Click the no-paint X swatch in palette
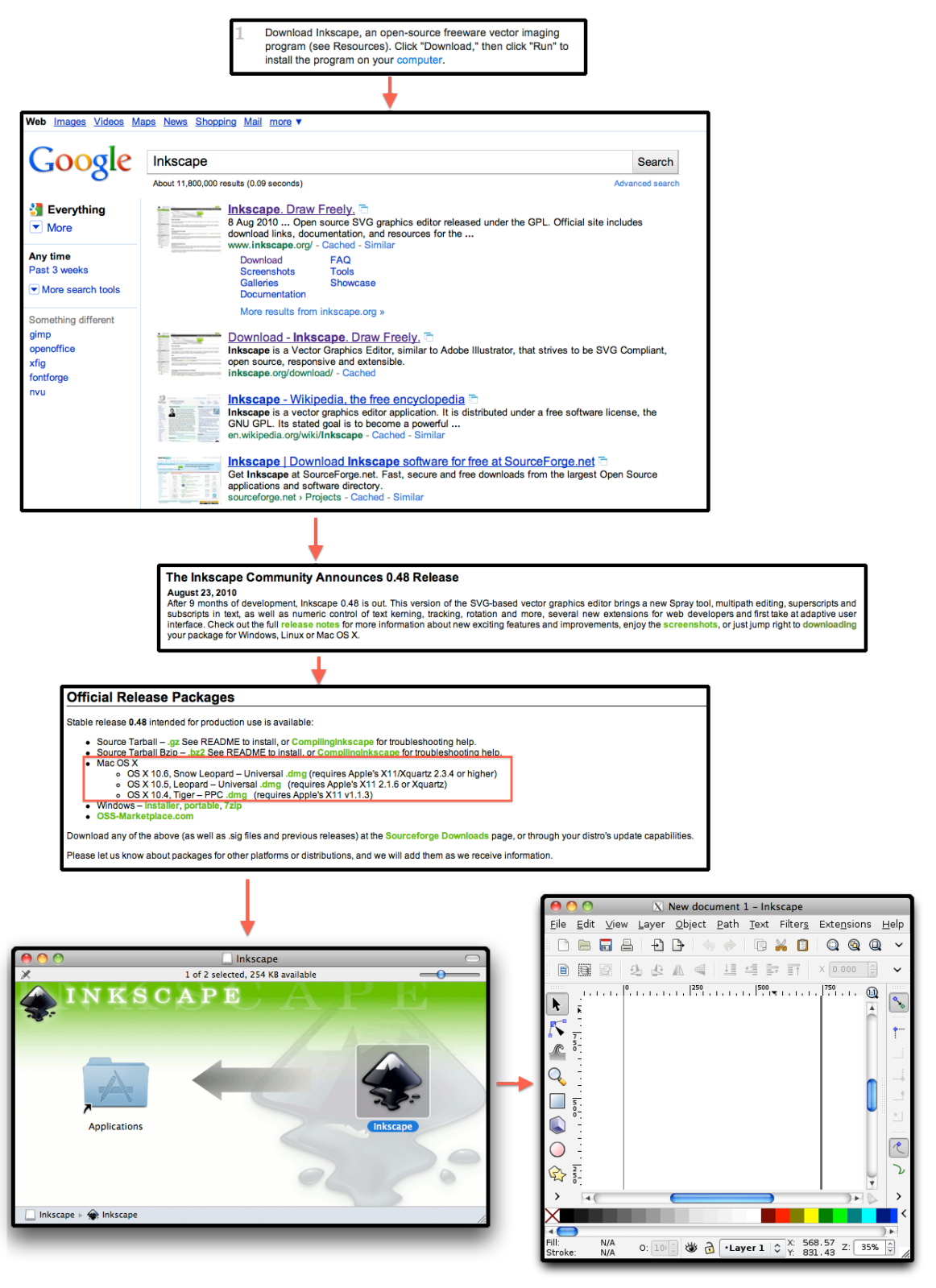This screenshot has height=1288, width=936. (x=553, y=1215)
